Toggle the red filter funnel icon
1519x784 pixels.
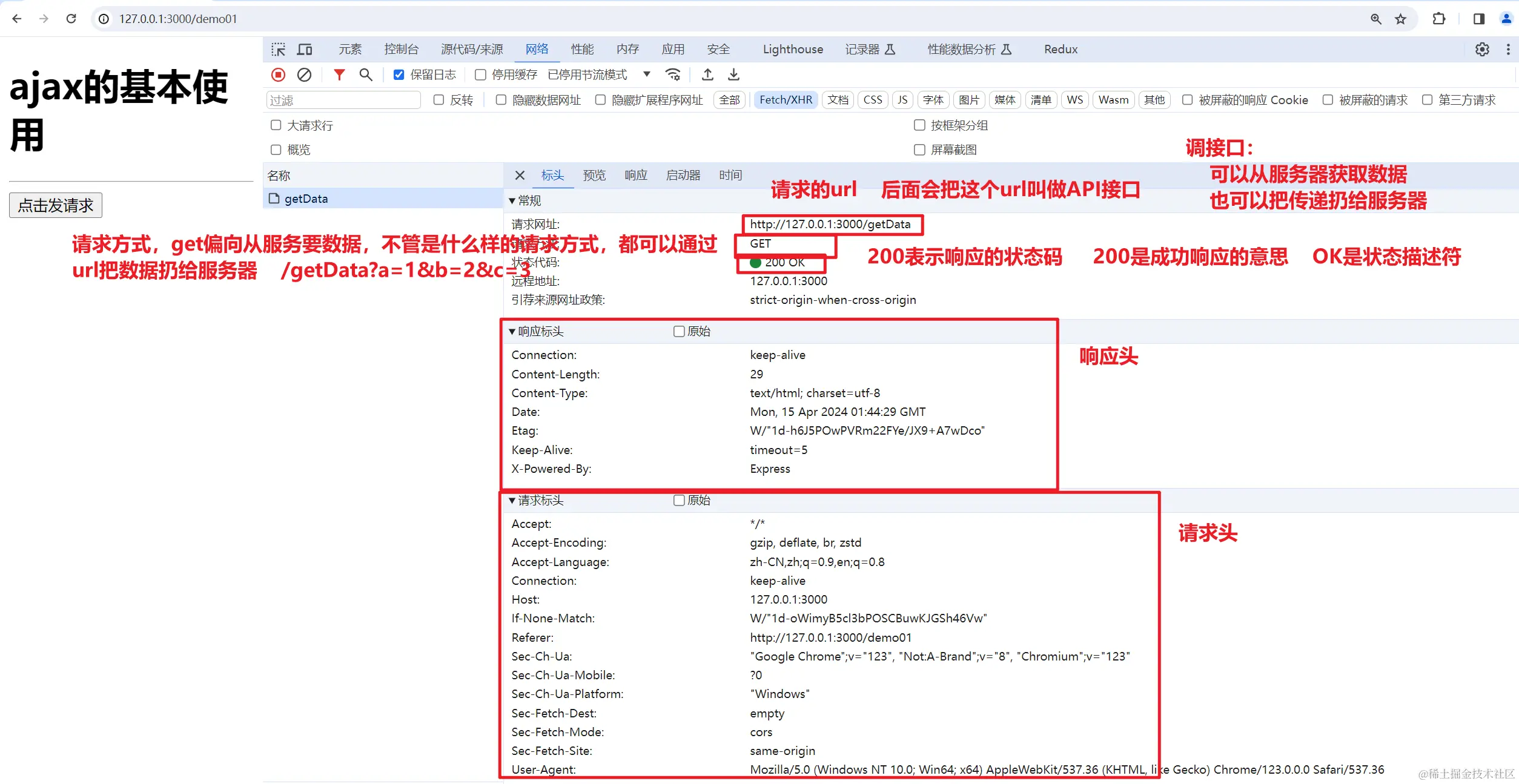click(339, 74)
